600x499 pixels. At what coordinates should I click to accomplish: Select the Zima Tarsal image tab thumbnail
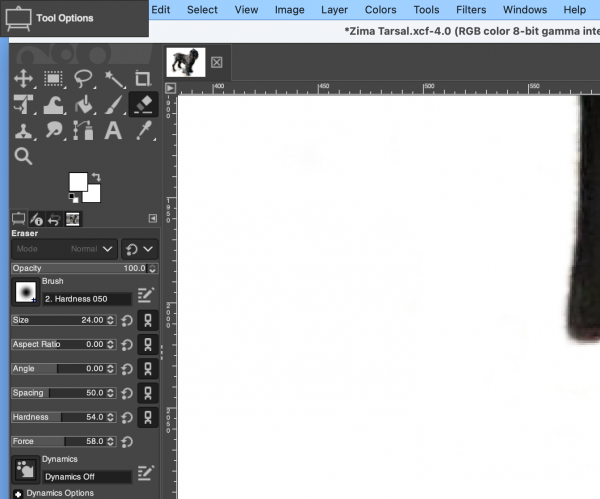[186, 62]
